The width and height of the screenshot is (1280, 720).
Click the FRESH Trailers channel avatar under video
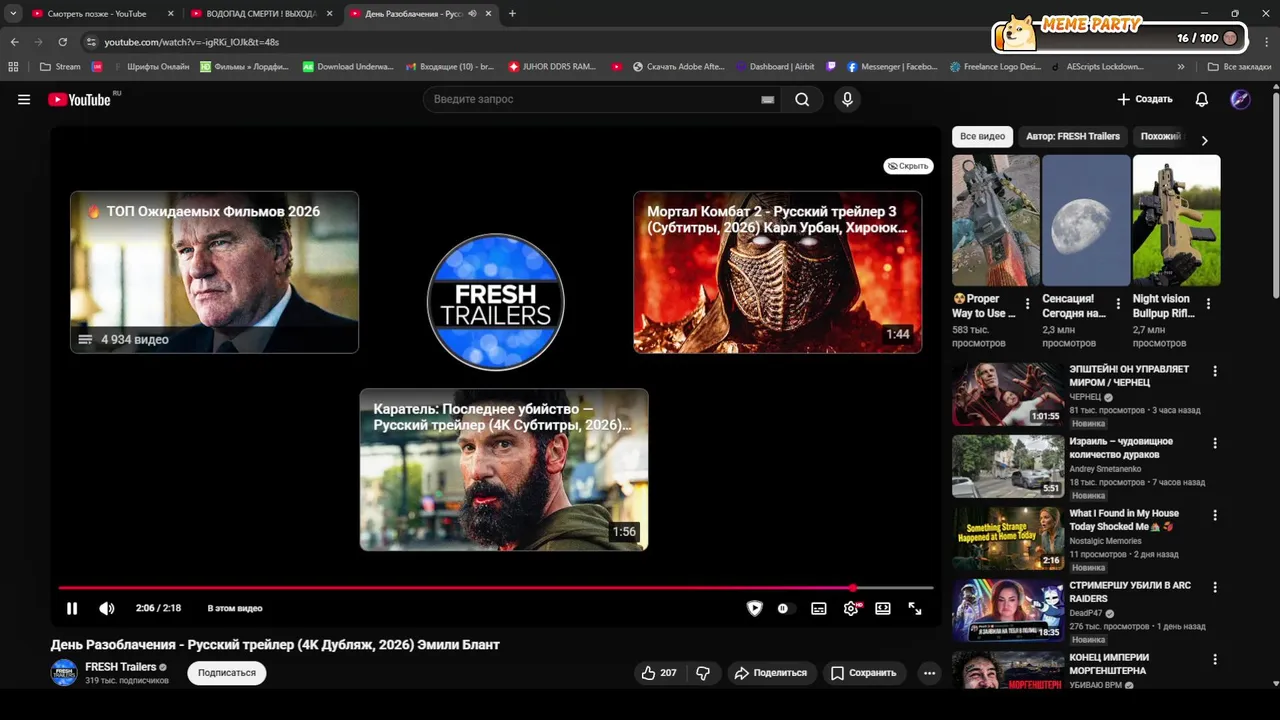(x=64, y=673)
